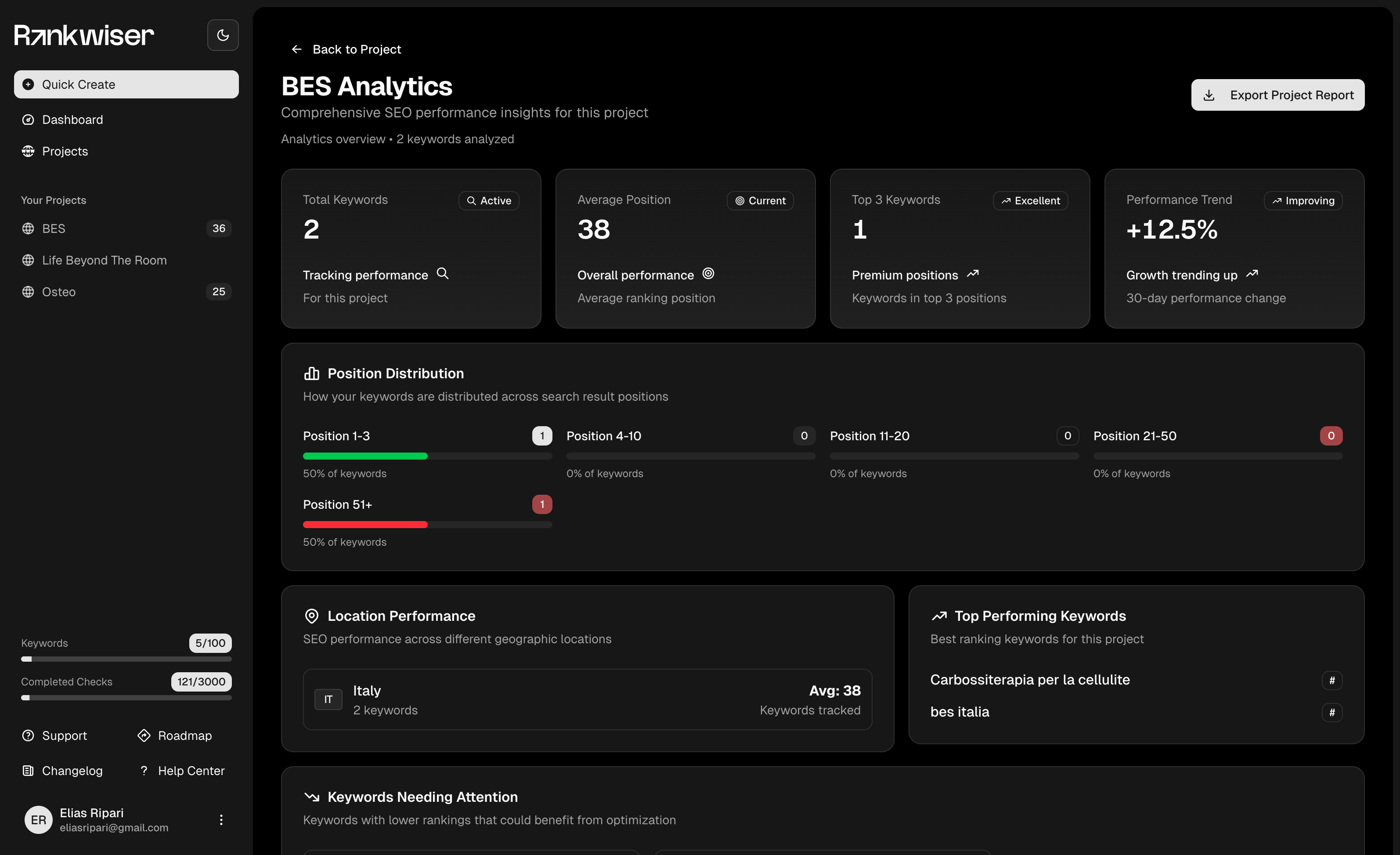Open the BES project in sidebar
Viewport: 1400px width, 855px height.
tap(54, 228)
